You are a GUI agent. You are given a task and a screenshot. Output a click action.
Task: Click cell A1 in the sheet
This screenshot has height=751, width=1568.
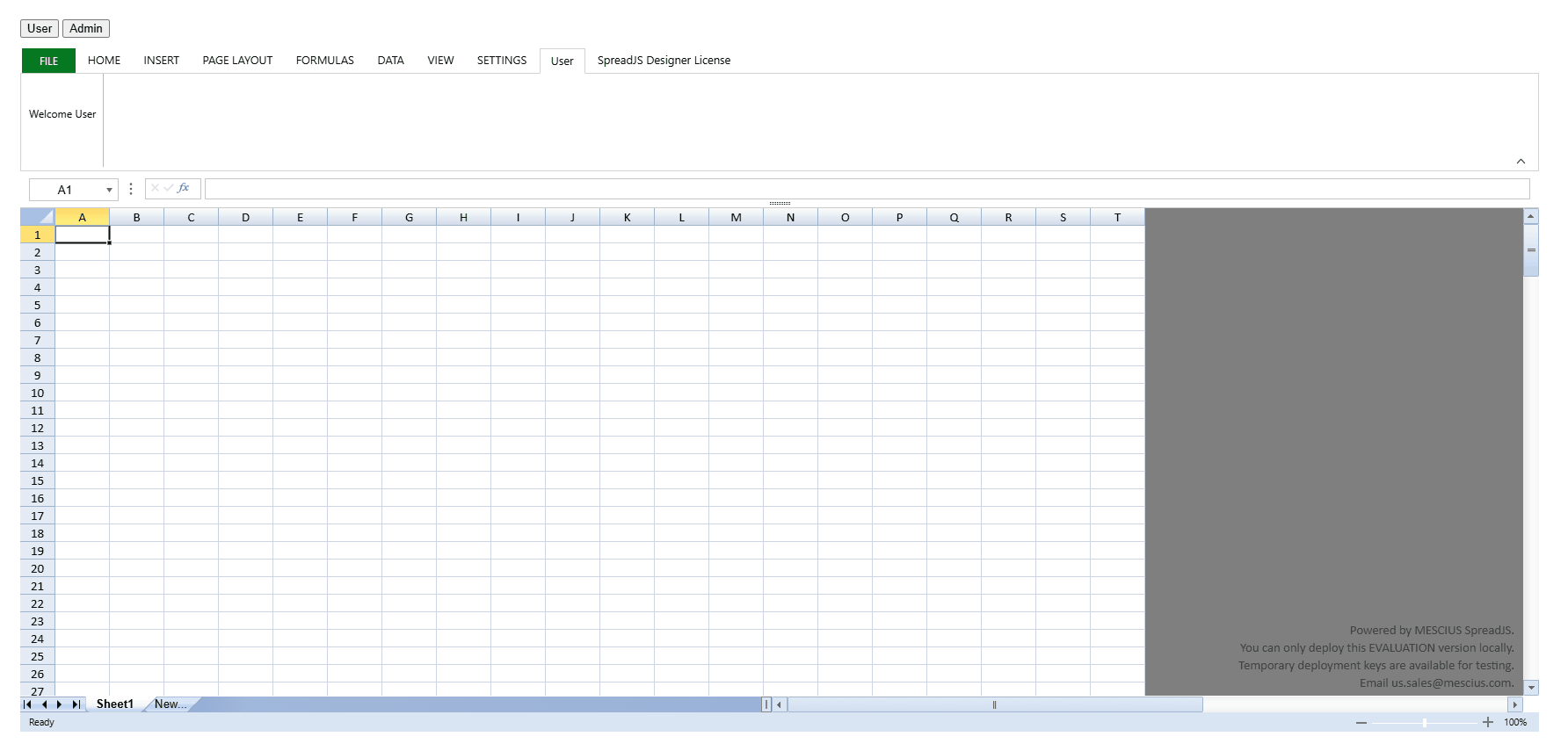click(x=83, y=235)
